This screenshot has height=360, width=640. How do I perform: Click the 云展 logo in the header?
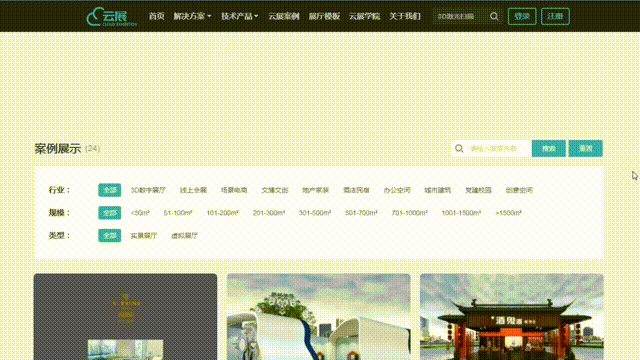[x=111, y=16]
